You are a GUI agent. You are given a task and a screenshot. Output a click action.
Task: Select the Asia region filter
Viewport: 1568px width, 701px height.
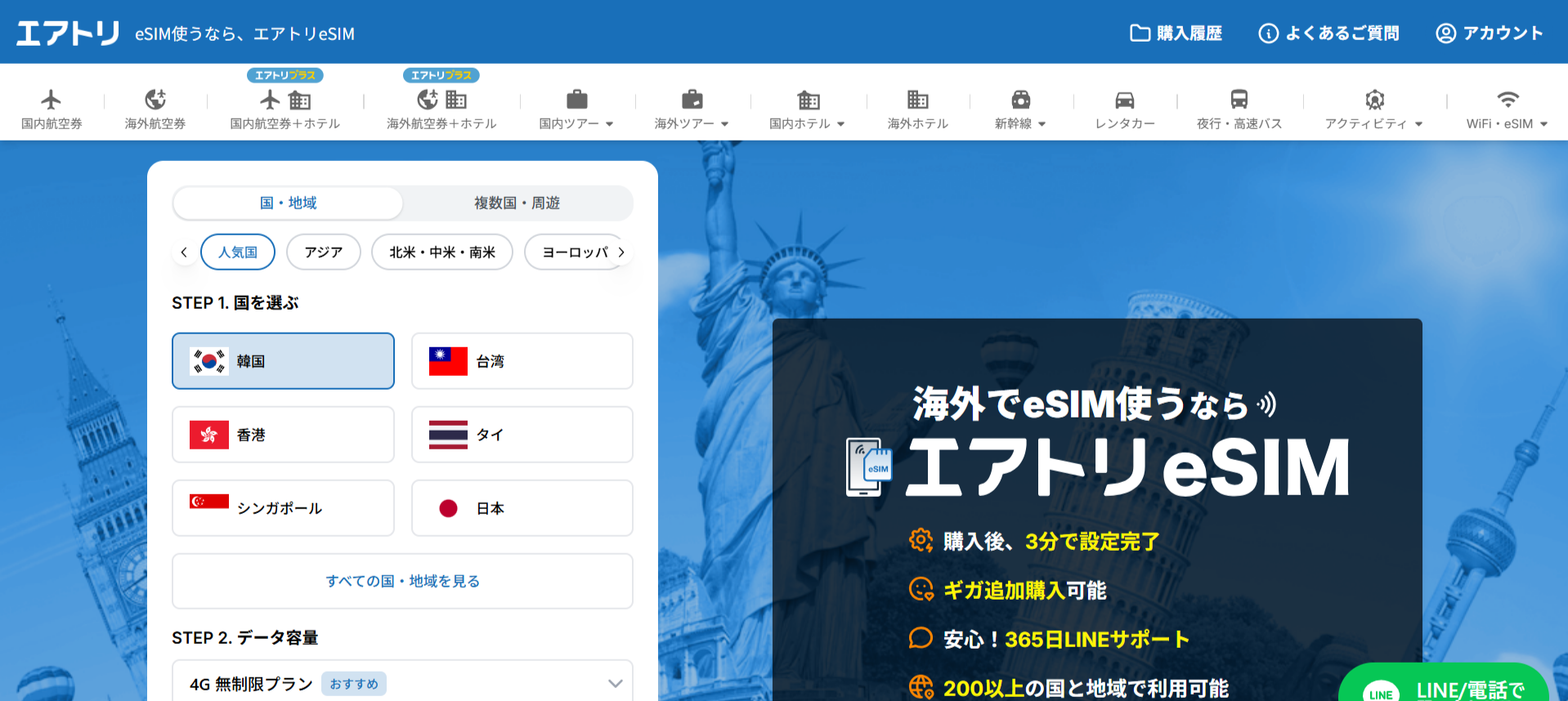pos(323,252)
